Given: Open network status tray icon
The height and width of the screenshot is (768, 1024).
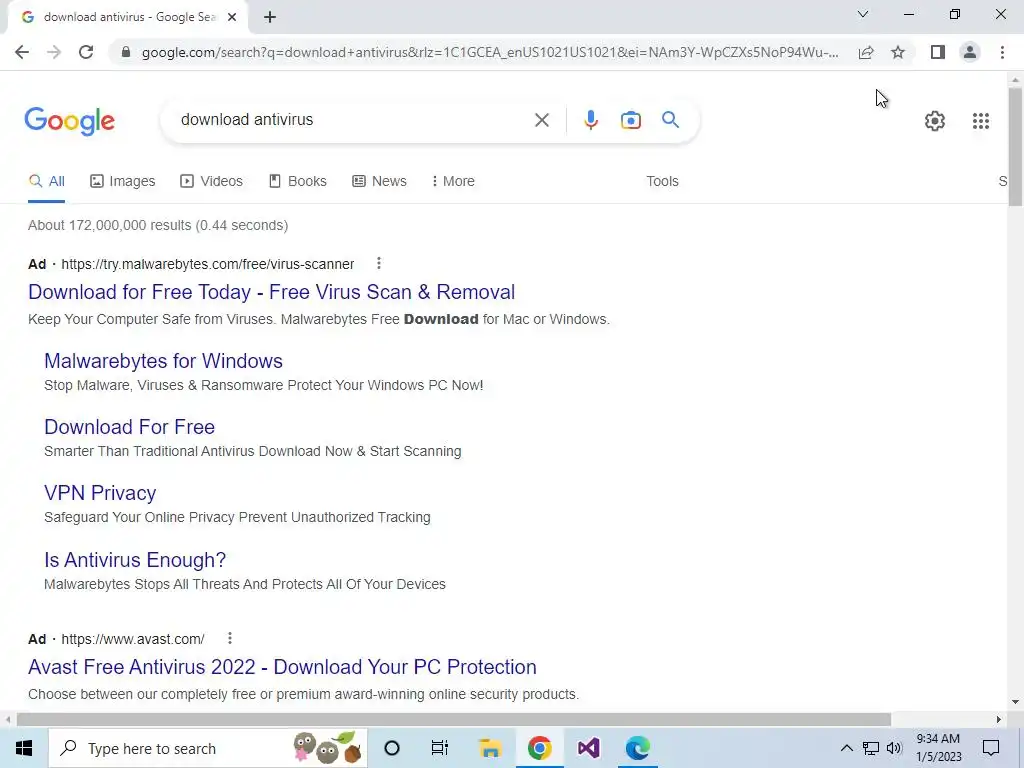Looking at the screenshot, I should click(871, 748).
